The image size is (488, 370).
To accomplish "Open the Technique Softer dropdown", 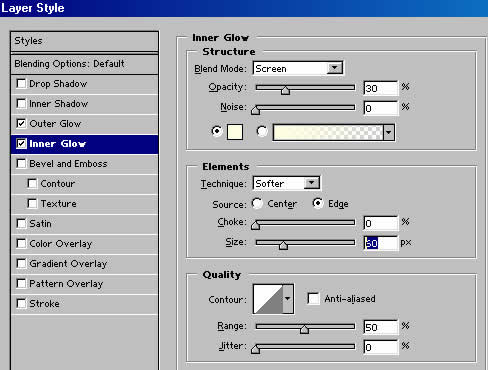I will pos(287,183).
